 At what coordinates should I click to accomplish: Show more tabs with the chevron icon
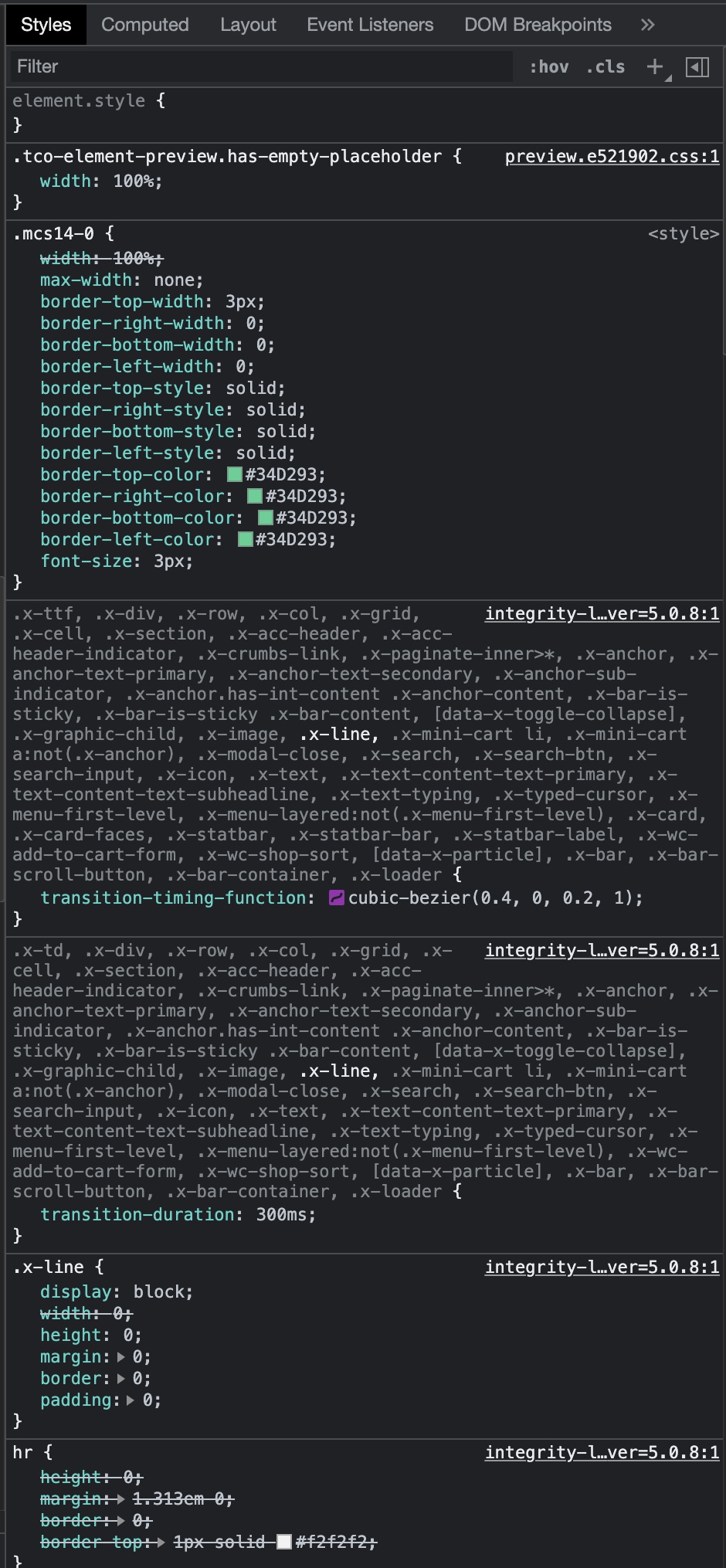647,25
